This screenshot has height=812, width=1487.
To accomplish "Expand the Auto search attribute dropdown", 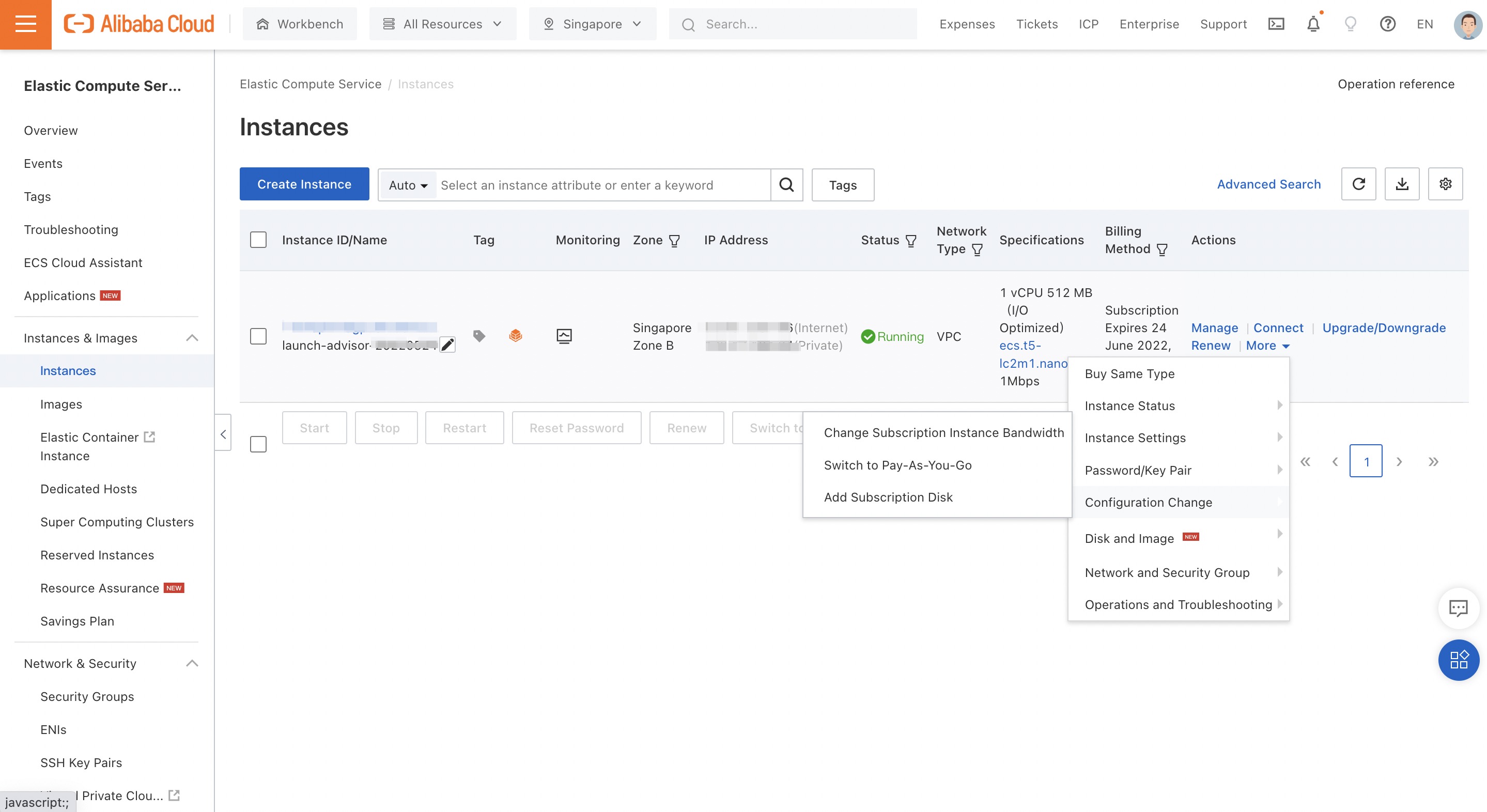I will pos(408,185).
